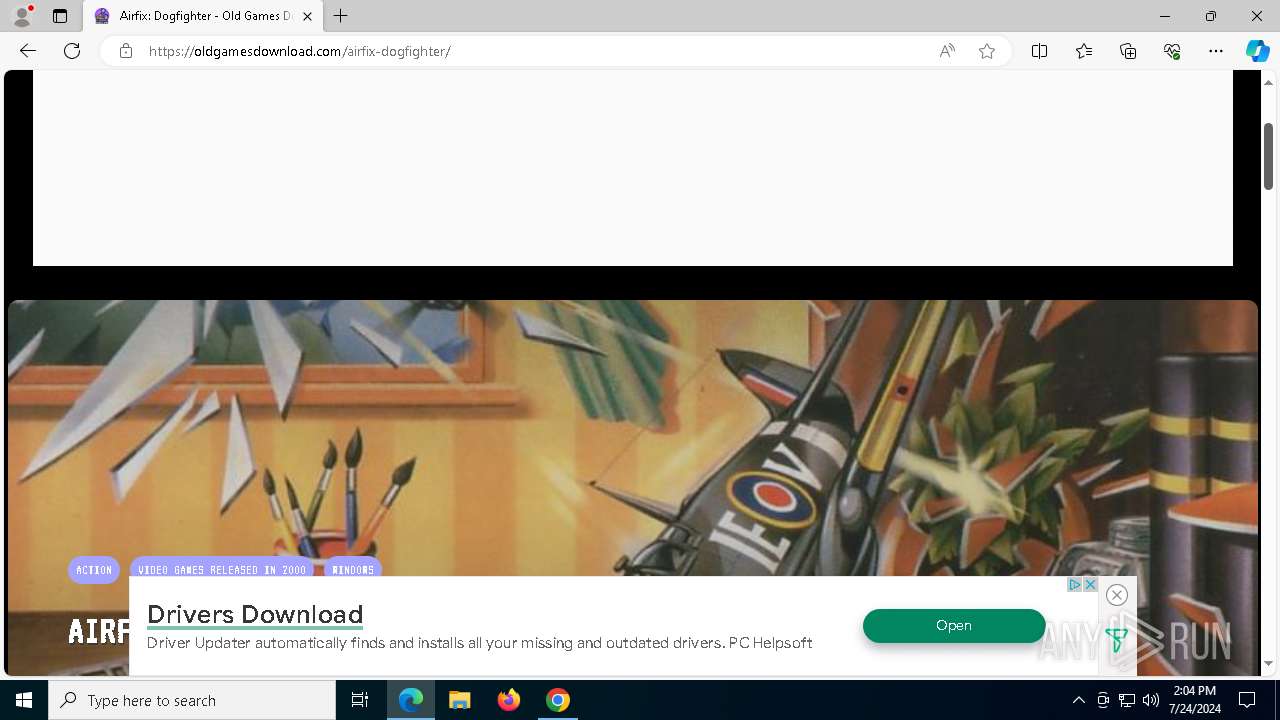Click the network tray icon

point(1127,700)
